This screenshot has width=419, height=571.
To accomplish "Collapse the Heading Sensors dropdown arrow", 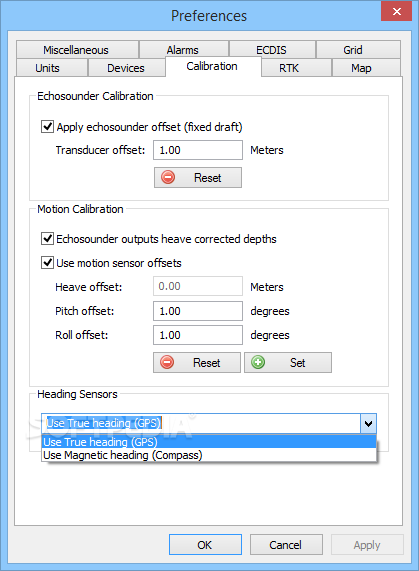I will pos(368,424).
